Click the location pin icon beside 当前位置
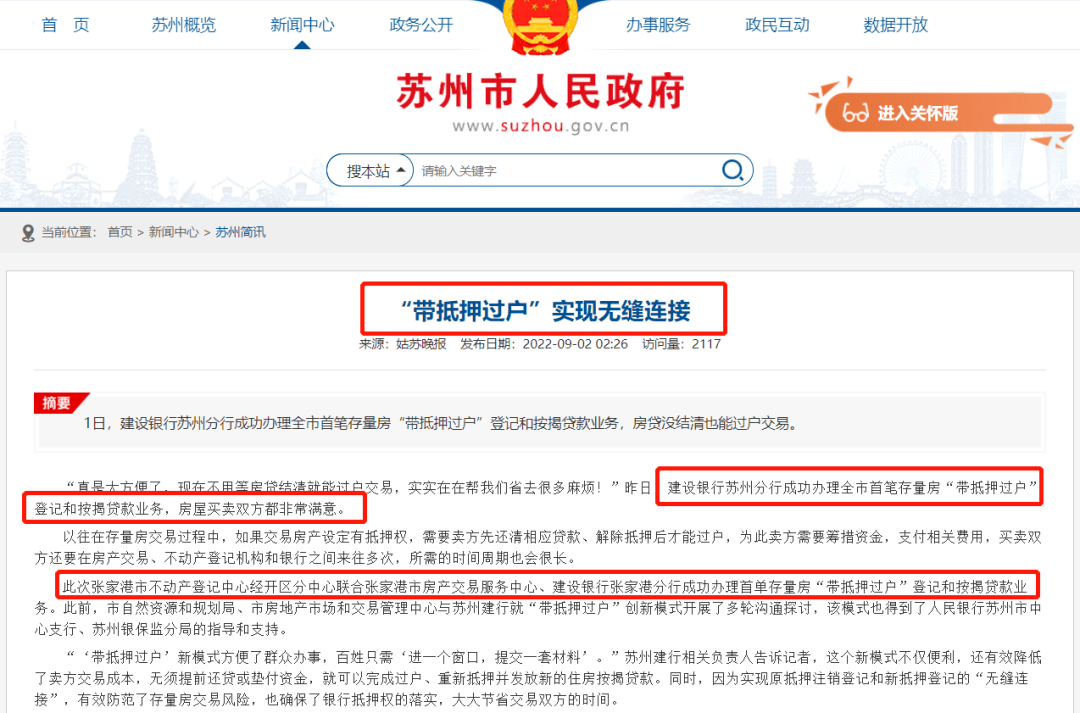 coord(28,232)
